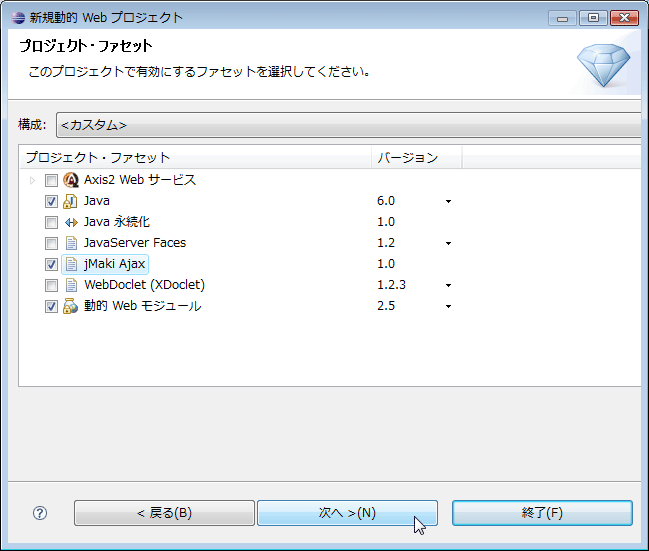Check the JavaServer Faces checkbox
The image size is (649, 551).
(51, 243)
